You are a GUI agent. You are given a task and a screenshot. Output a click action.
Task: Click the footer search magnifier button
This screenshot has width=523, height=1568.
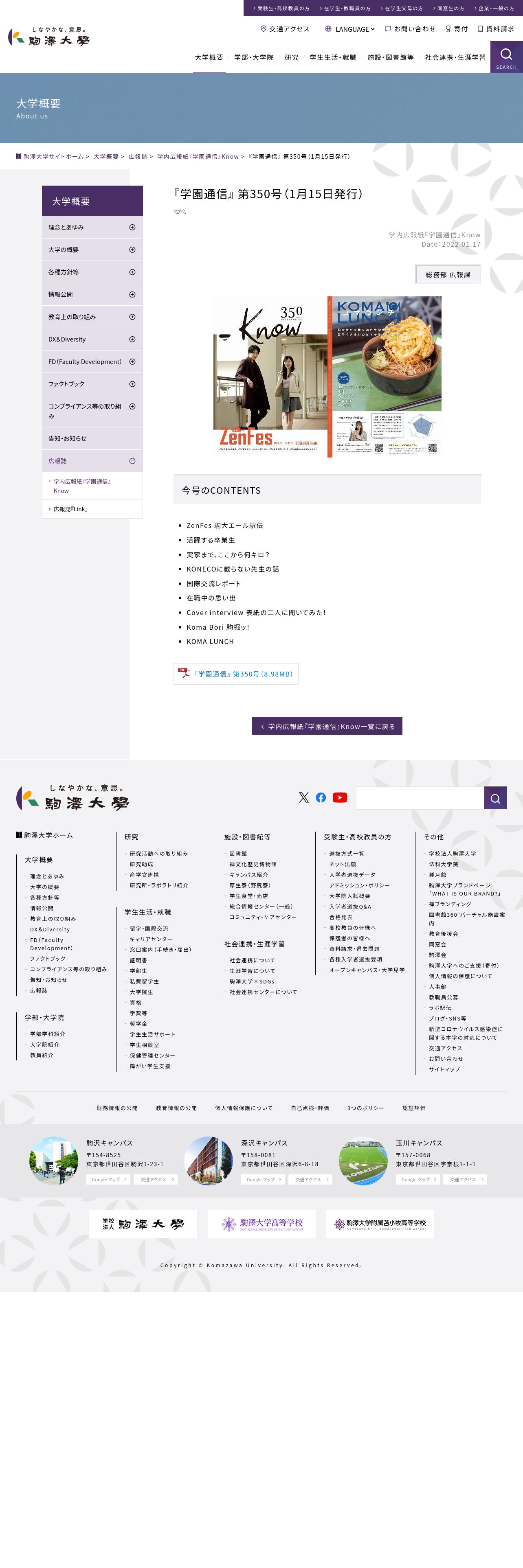click(495, 798)
